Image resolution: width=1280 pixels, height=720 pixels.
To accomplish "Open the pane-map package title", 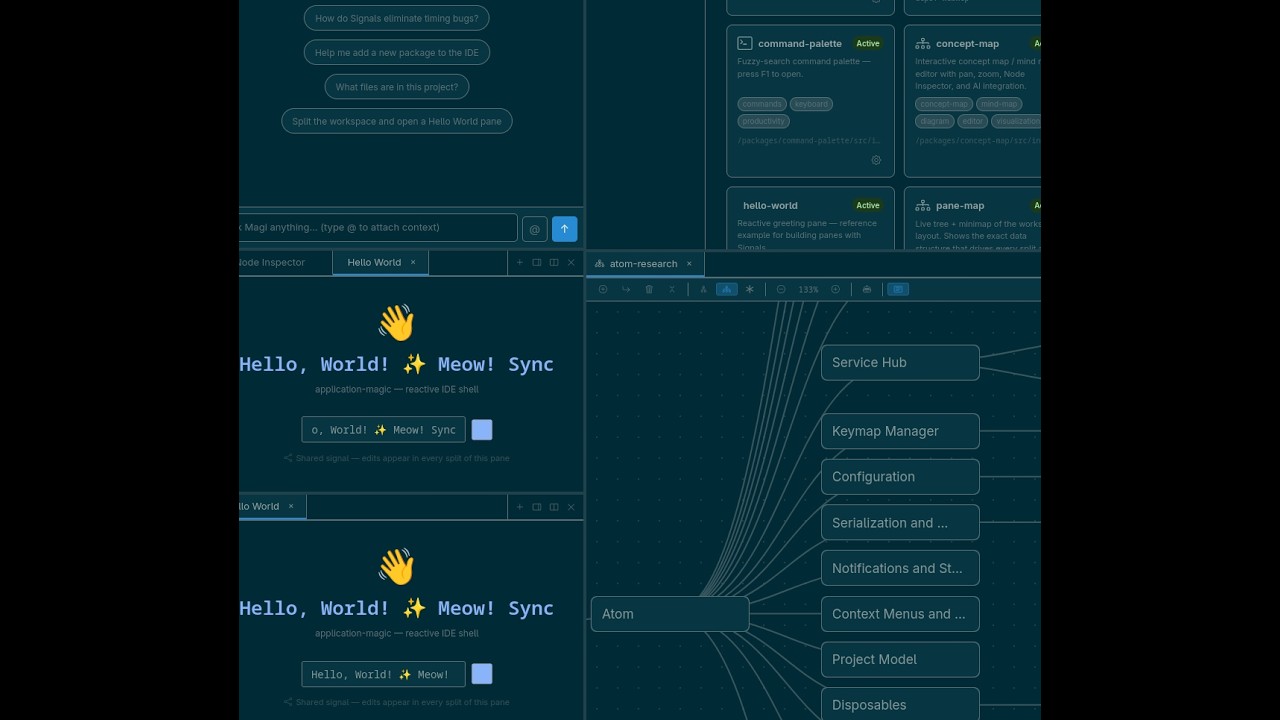I will (x=960, y=206).
